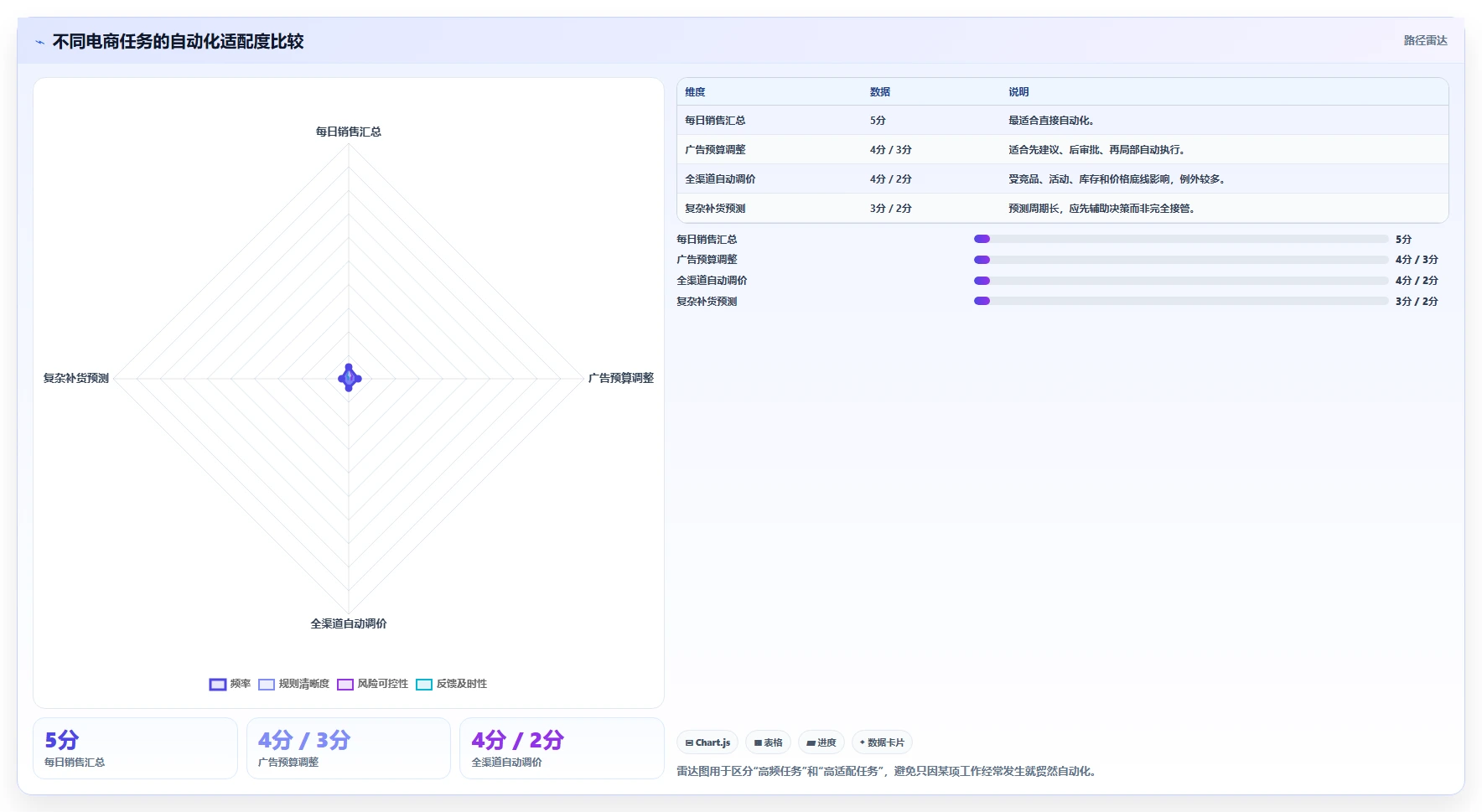Select the 4分 / 3分 广告预算调整 data card
1482x812 pixels.
(x=349, y=748)
